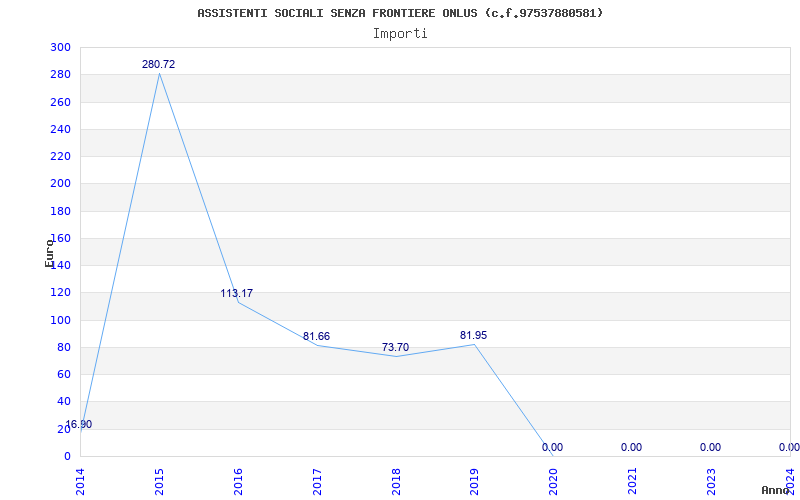The height and width of the screenshot is (500, 800).
Task: Click the x-axis label 2018
Action: (395, 482)
